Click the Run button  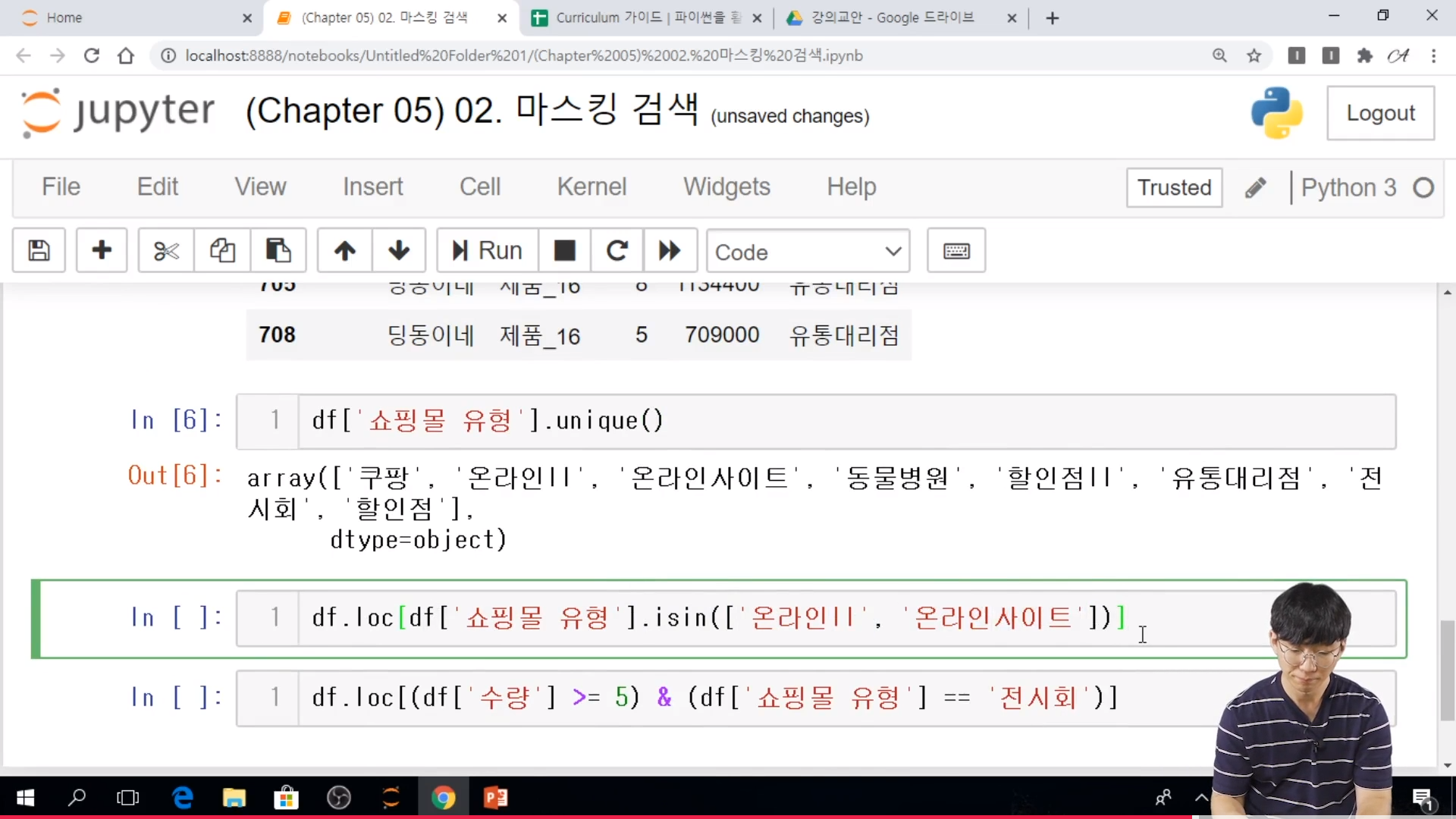pos(488,250)
